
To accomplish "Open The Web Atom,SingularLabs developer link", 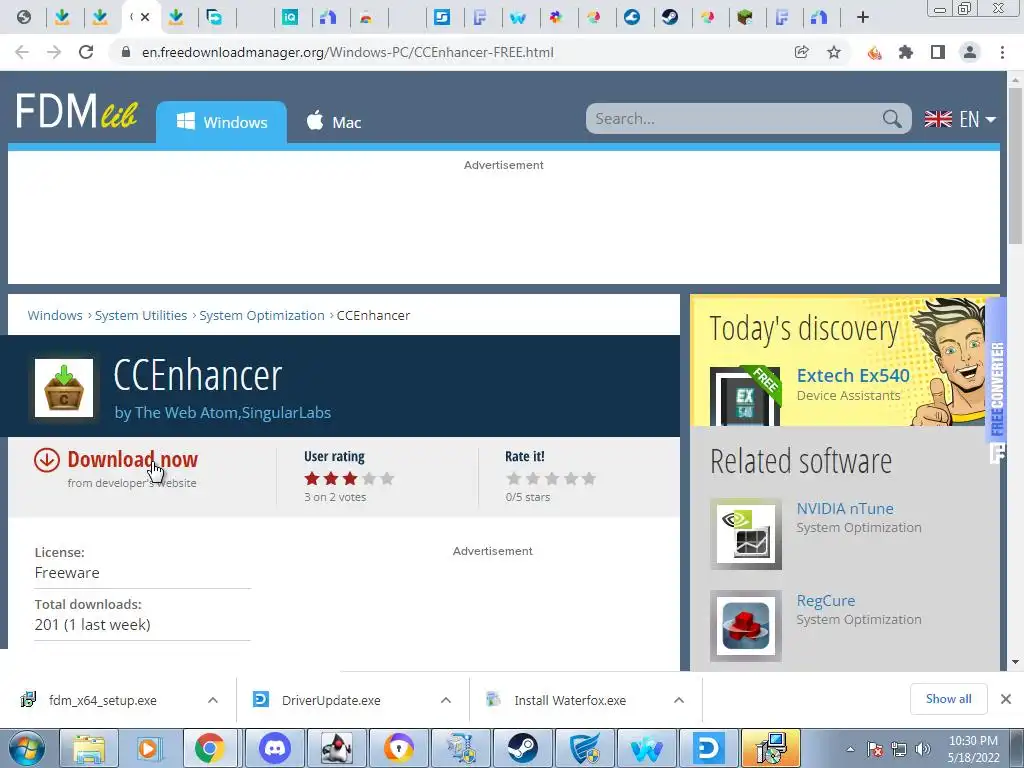I will coord(232,413).
